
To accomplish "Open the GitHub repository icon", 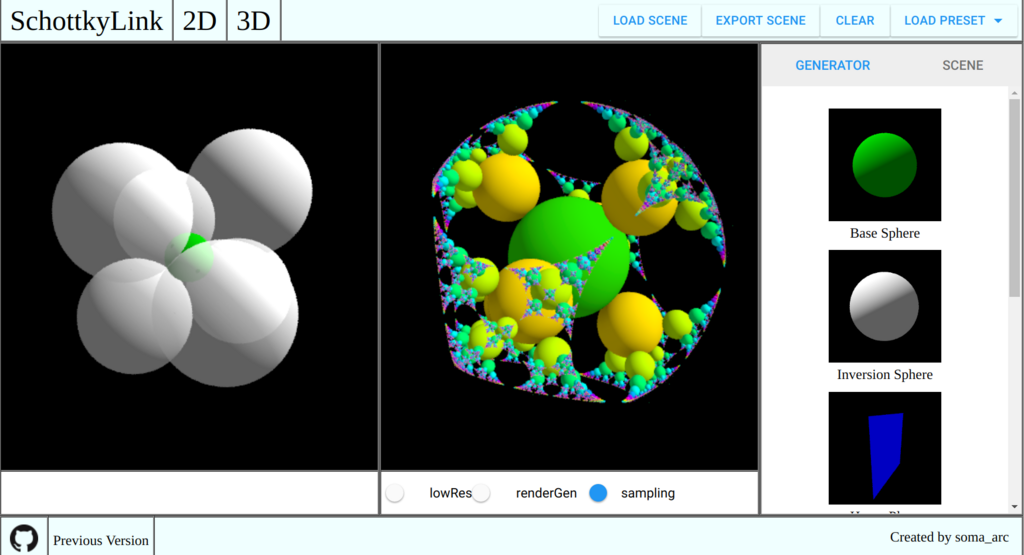I will 24,539.
